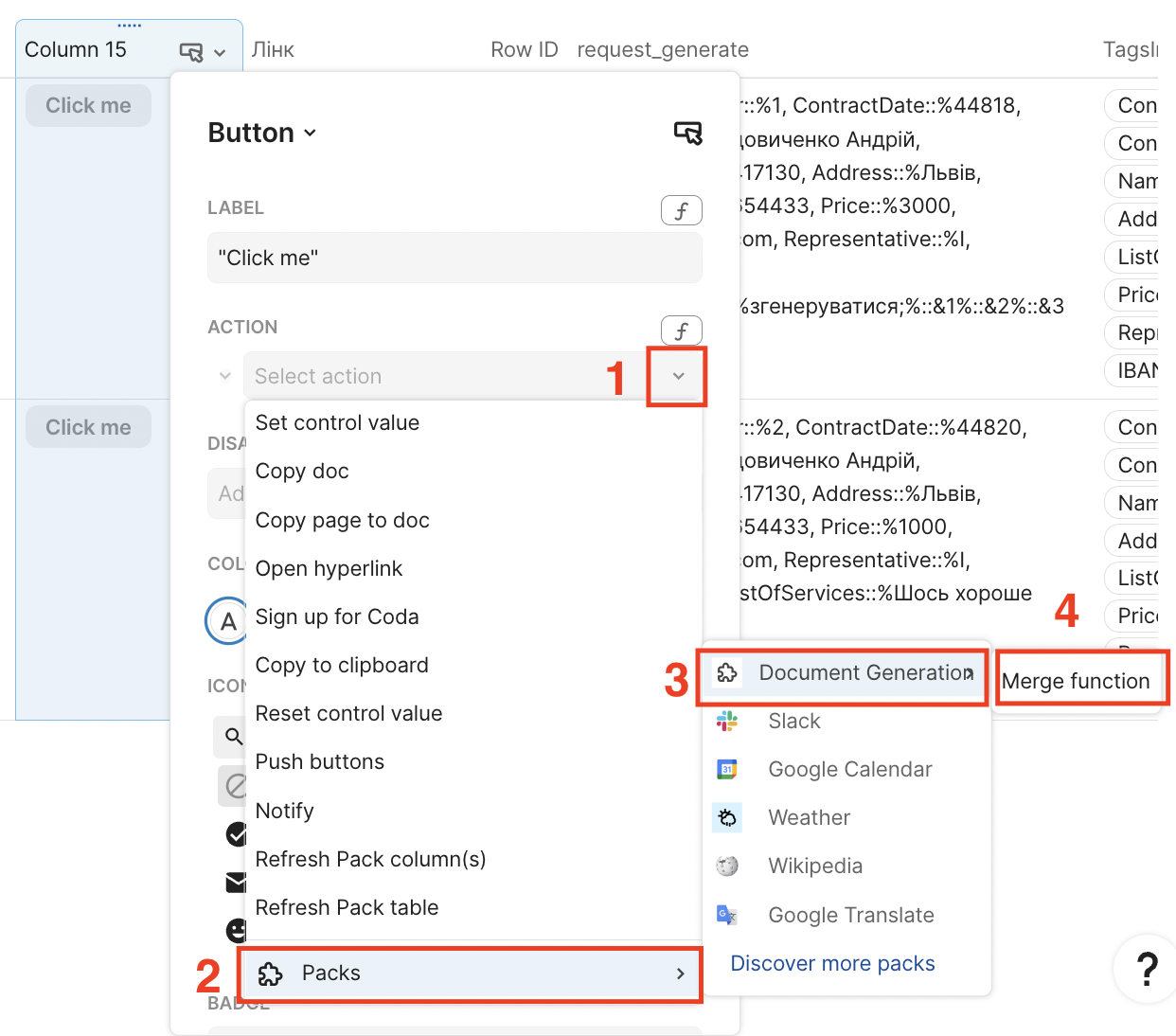This screenshot has width=1176, height=1036.
Task: Expand the Column 15 header chevron
Action: [220, 53]
